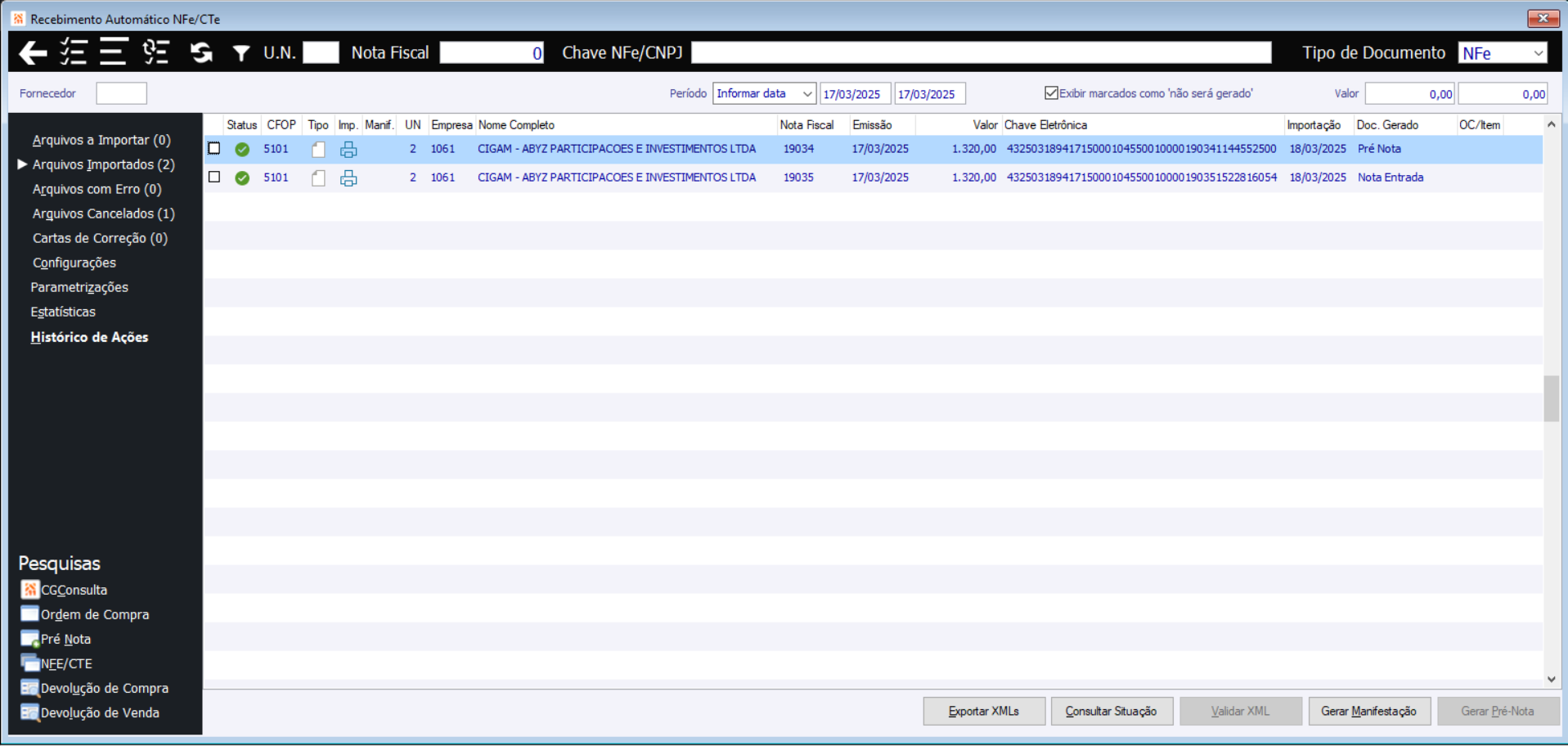1568x746 pixels.
Task: Click the Exportar XMLs button
Action: click(984, 712)
